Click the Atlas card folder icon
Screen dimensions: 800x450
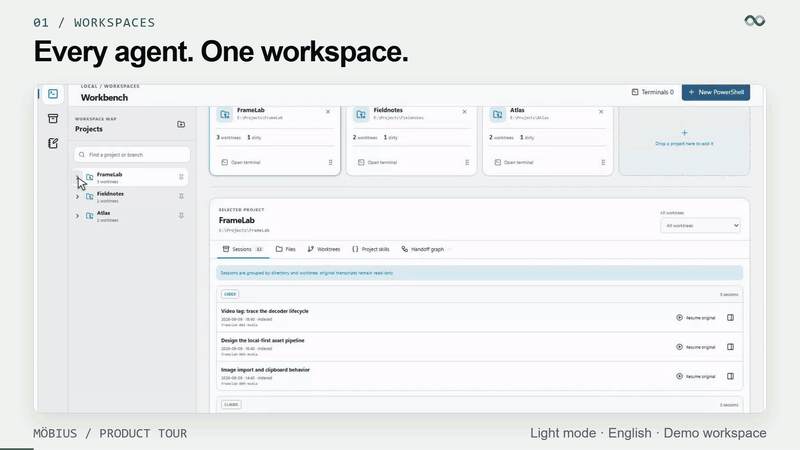[x=497, y=115]
